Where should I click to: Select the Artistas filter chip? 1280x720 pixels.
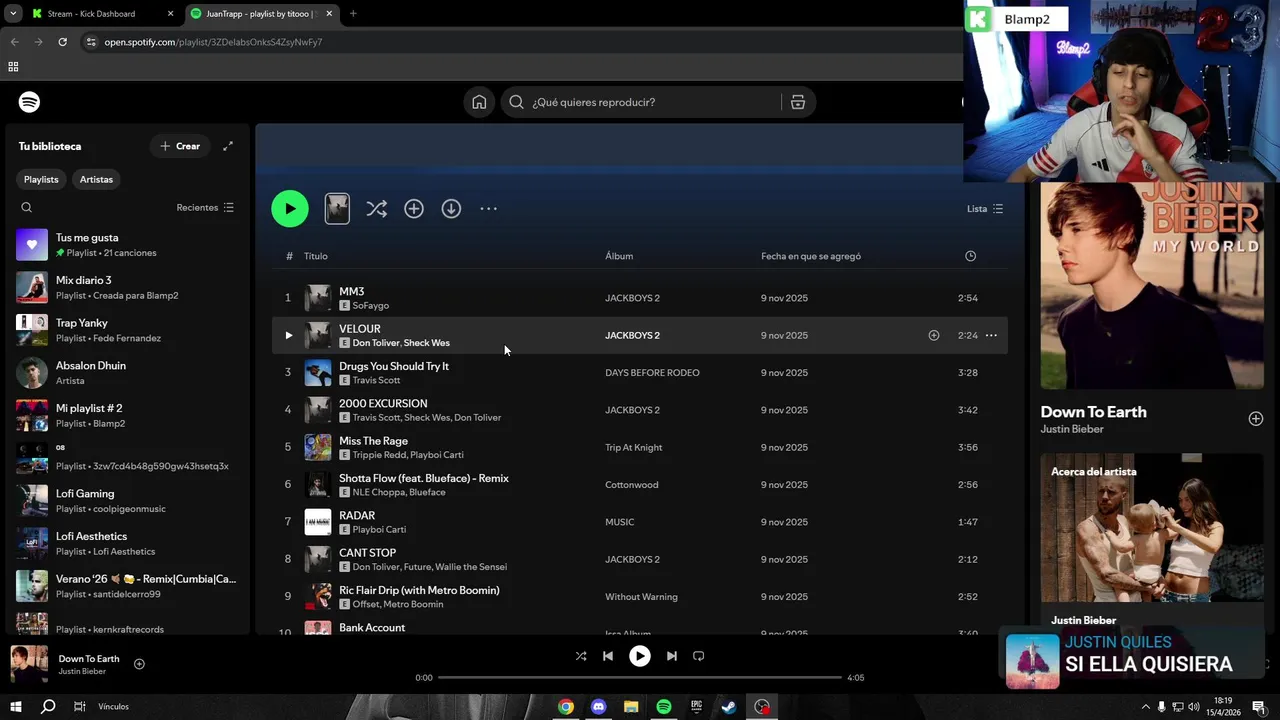pos(96,179)
